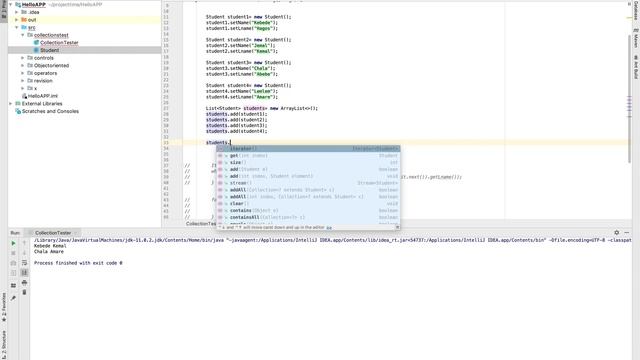This screenshot has width=640, height=360.
Task: Place cursor on line students.add(student4)
Action: pyautogui.click(x=236, y=131)
